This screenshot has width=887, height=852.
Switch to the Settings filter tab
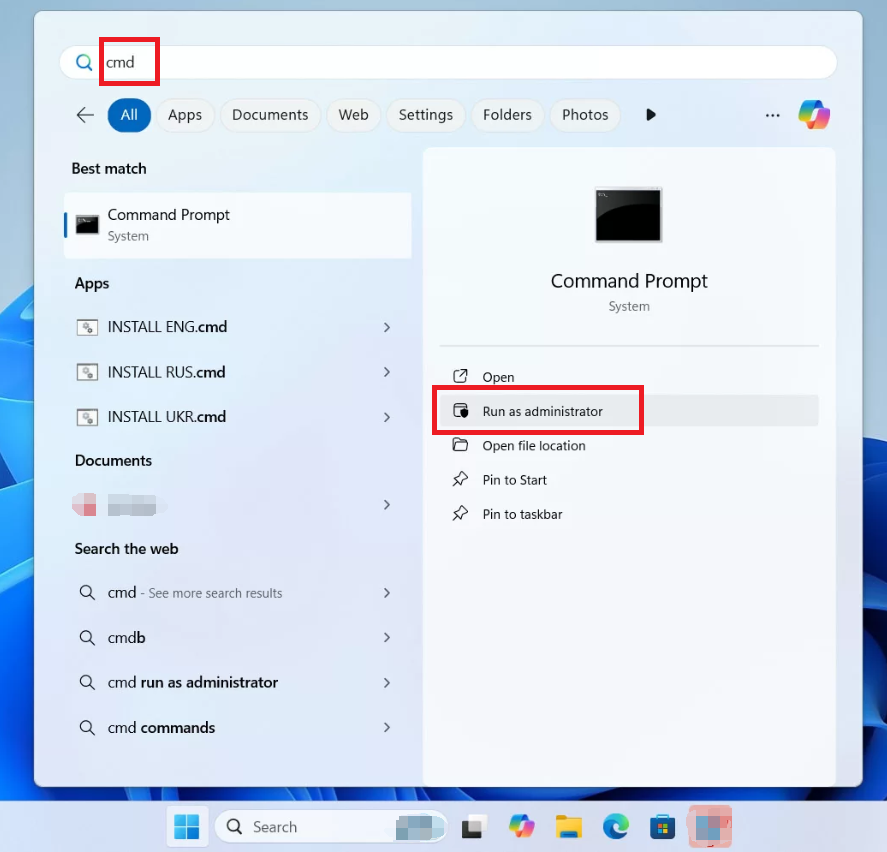click(425, 115)
